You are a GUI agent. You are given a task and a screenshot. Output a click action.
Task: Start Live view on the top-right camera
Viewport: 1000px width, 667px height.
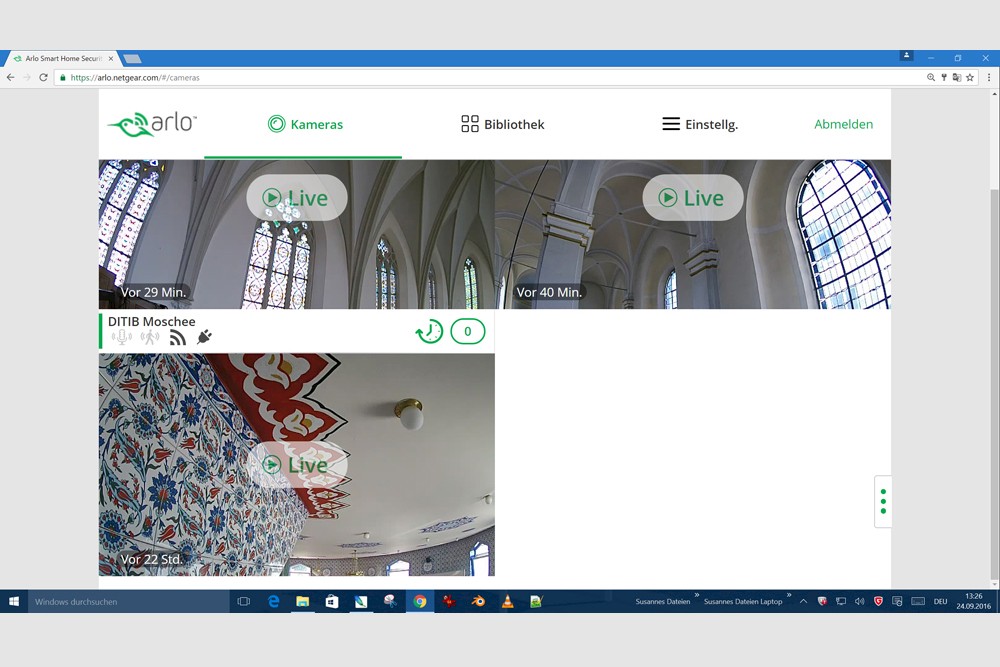coord(692,198)
